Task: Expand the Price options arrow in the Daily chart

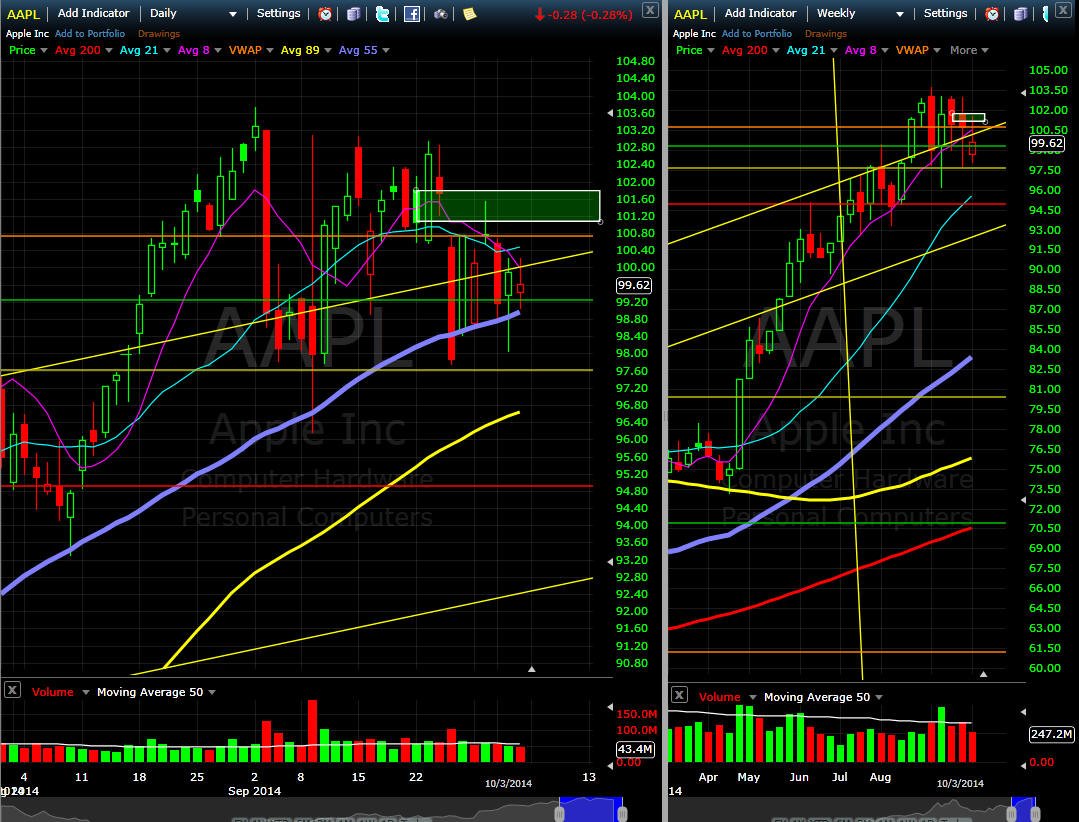Action: tap(44, 50)
